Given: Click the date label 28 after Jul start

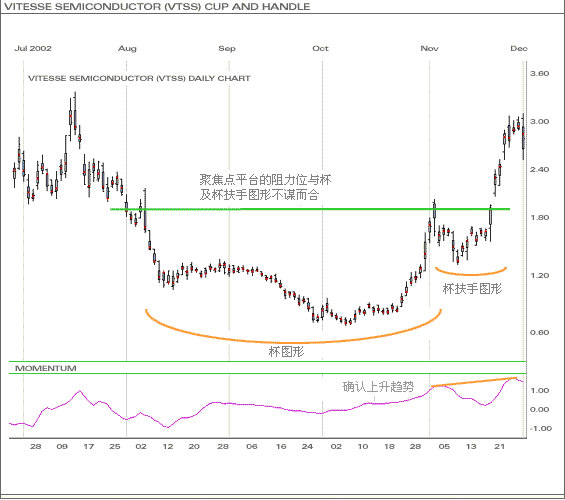Looking at the screenshot, I should click(35, 447).
